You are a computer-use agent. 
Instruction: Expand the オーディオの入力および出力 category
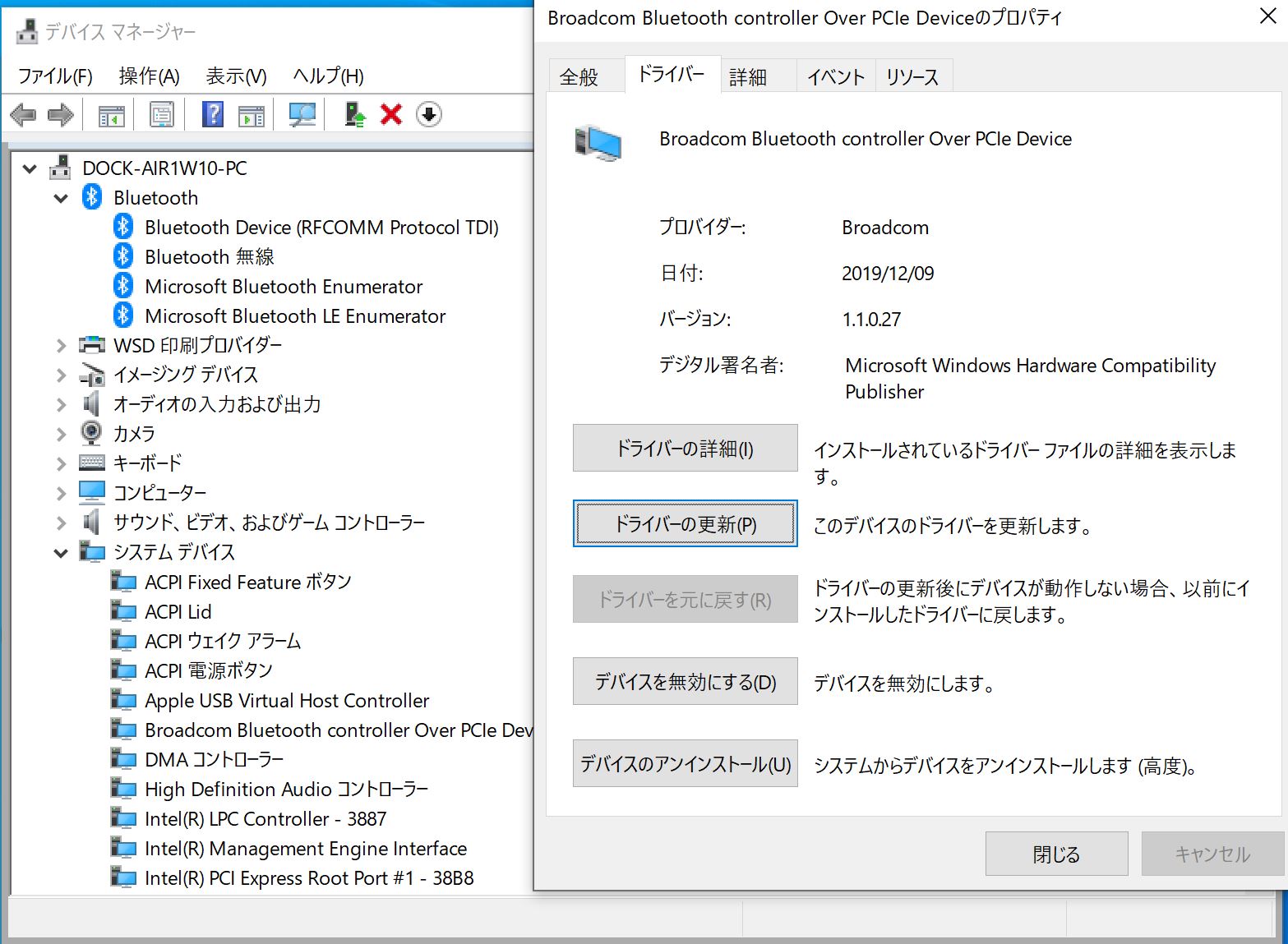61,405
